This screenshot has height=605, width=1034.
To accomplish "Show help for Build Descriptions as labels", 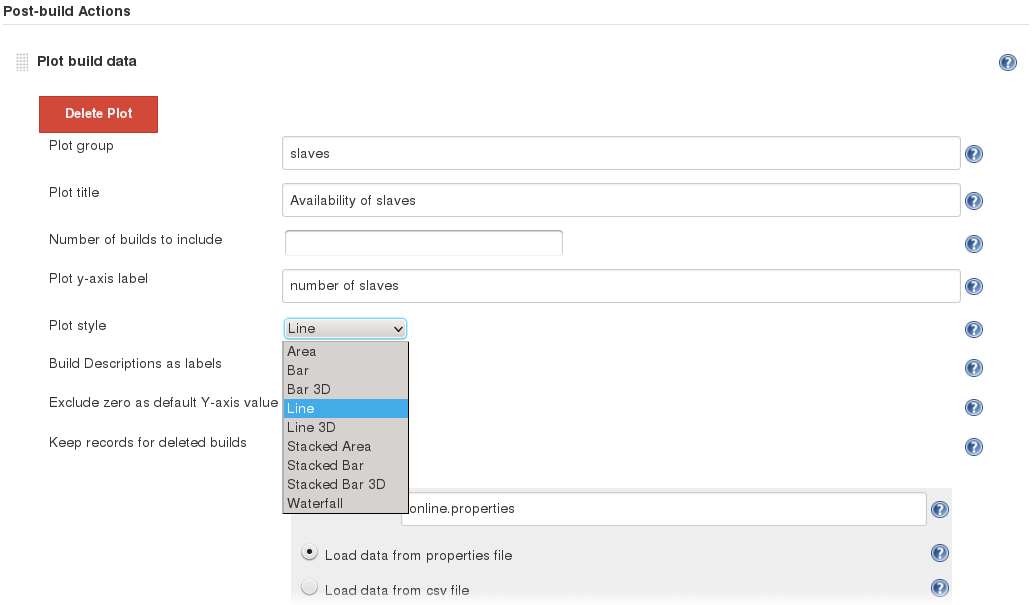I will coord(974,368).
